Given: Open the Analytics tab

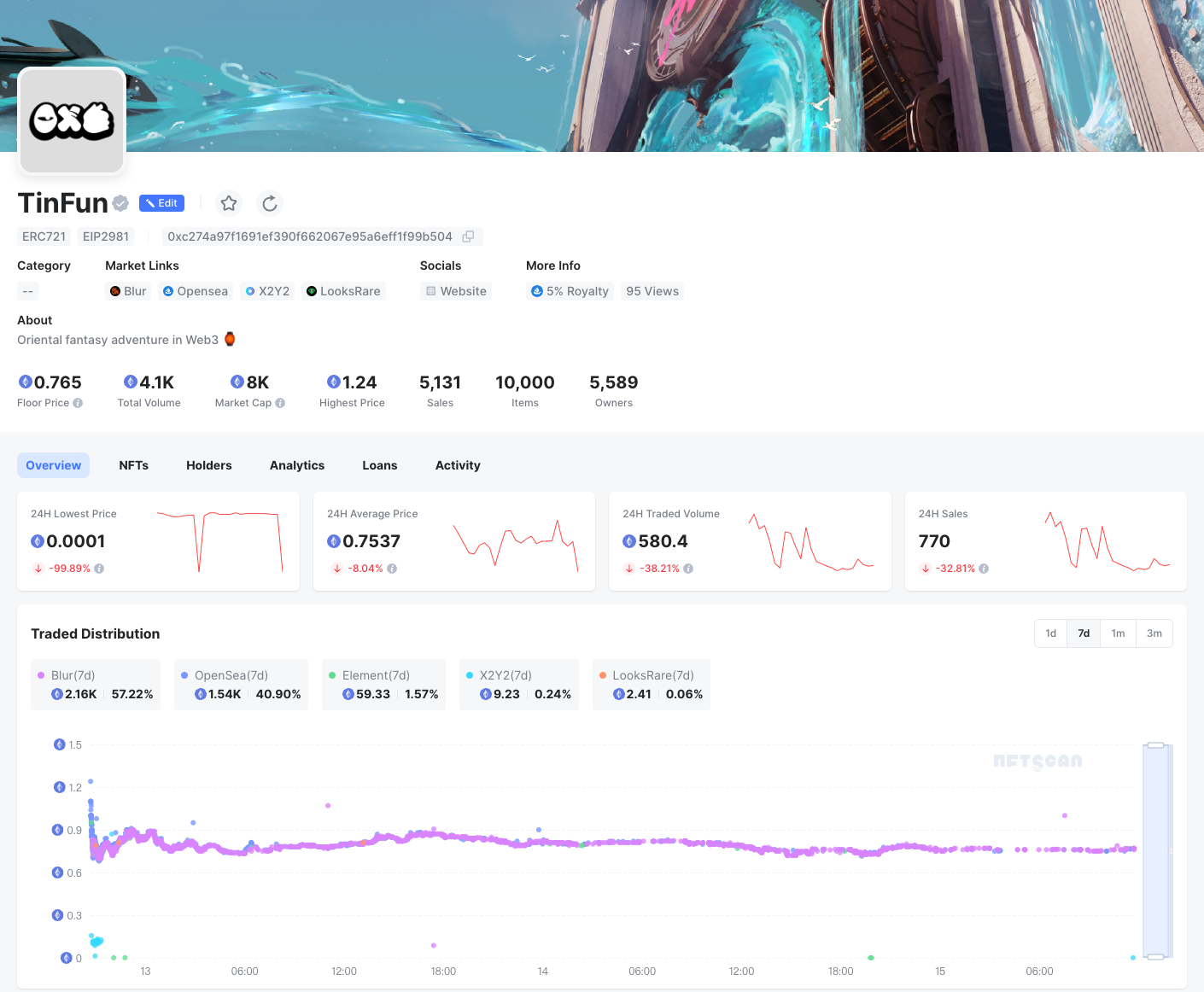Looking at the screenshot, I should click(297, 465).
